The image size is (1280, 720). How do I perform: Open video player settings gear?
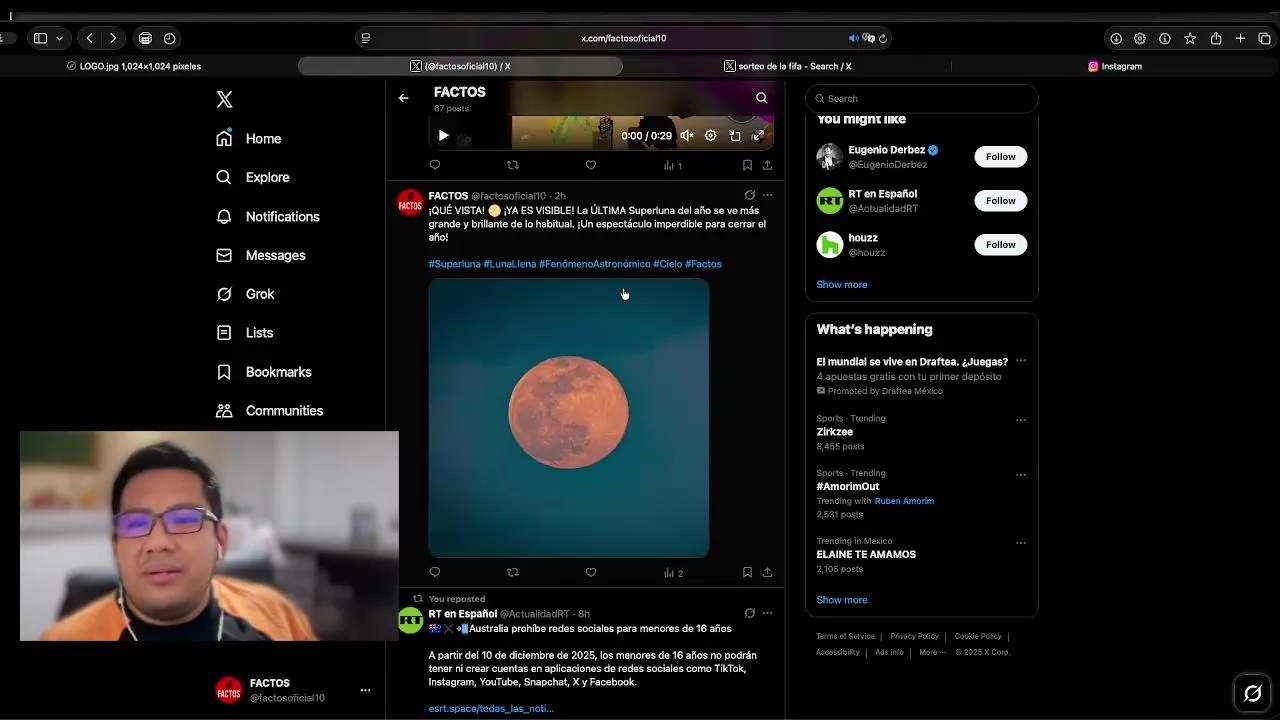tap(710, 136)
